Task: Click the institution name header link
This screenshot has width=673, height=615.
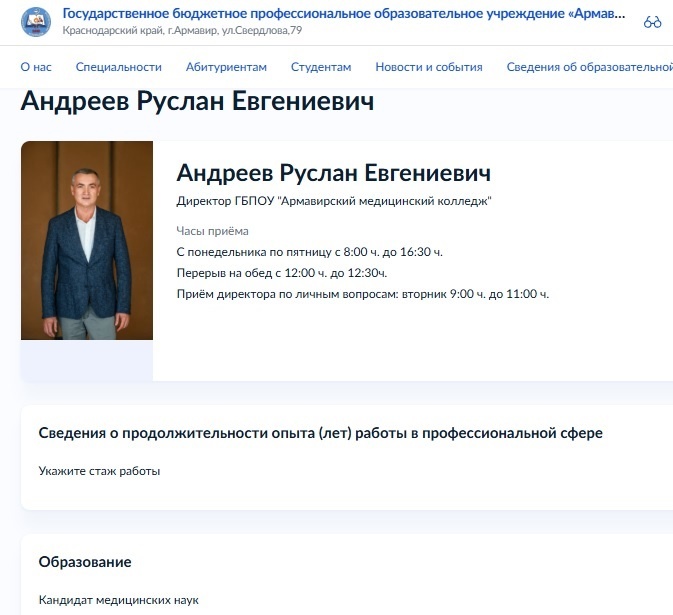Action: 344,14
